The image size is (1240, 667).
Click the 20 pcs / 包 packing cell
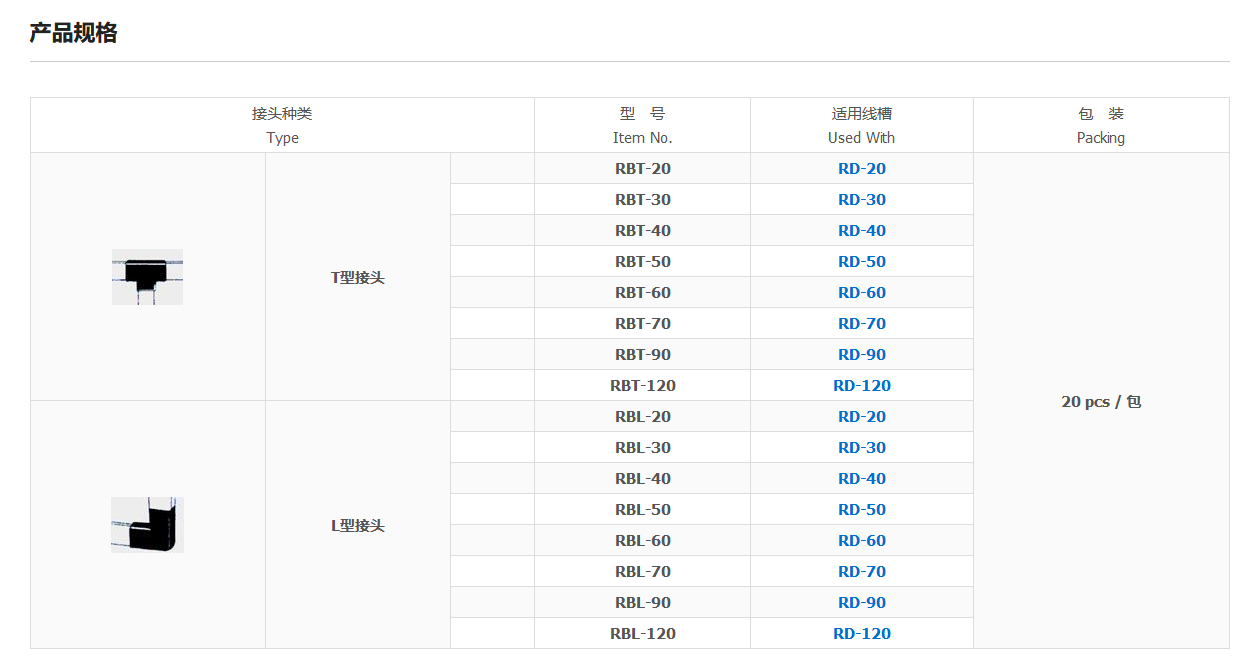[x=1101, y=402]
